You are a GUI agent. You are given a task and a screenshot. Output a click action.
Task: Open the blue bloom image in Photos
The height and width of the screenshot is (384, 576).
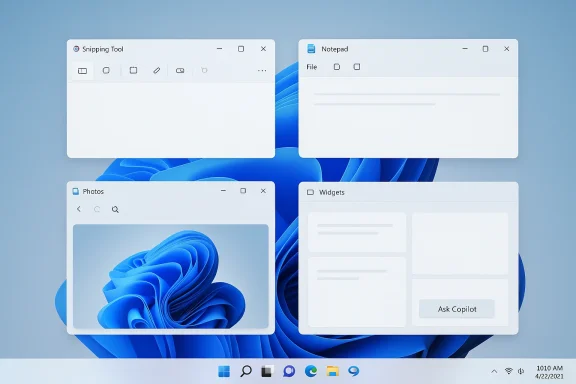[171, 276]
